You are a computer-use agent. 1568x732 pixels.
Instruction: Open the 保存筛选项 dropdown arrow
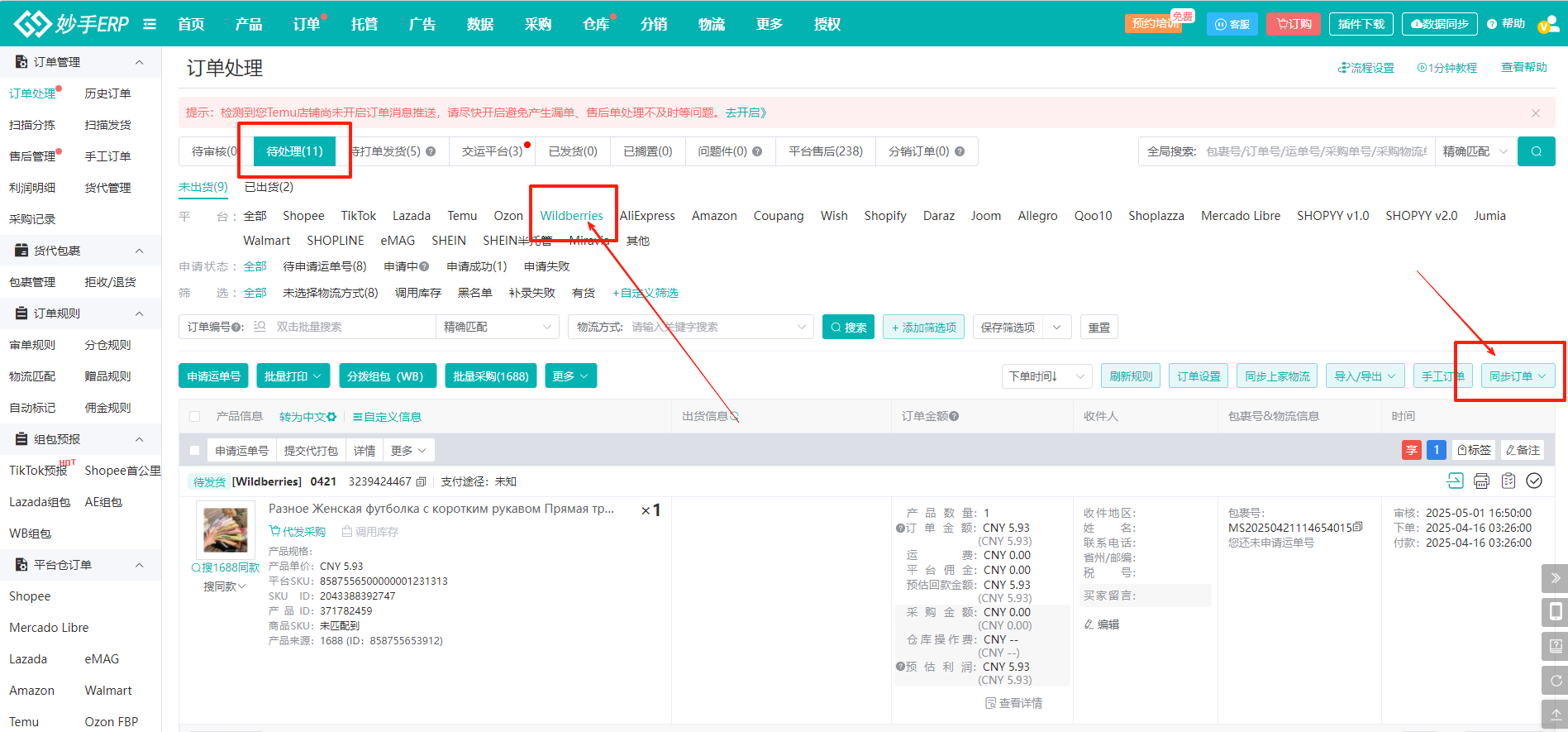click(x=1057, y=328)
